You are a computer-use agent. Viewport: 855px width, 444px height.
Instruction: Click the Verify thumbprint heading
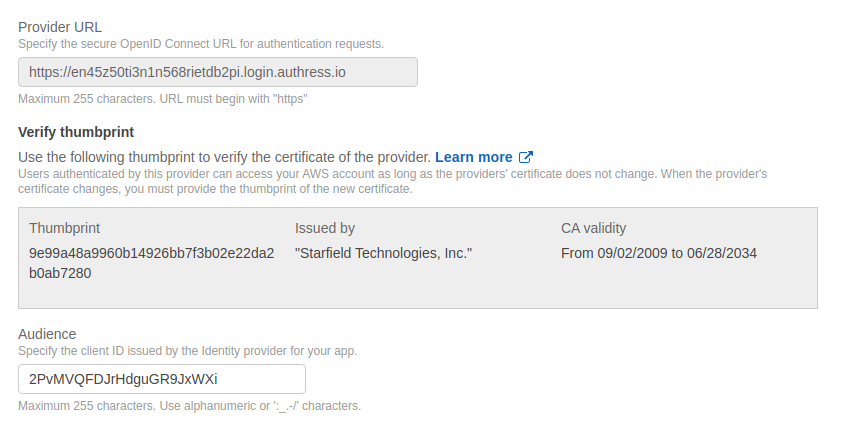coord(76,131)
